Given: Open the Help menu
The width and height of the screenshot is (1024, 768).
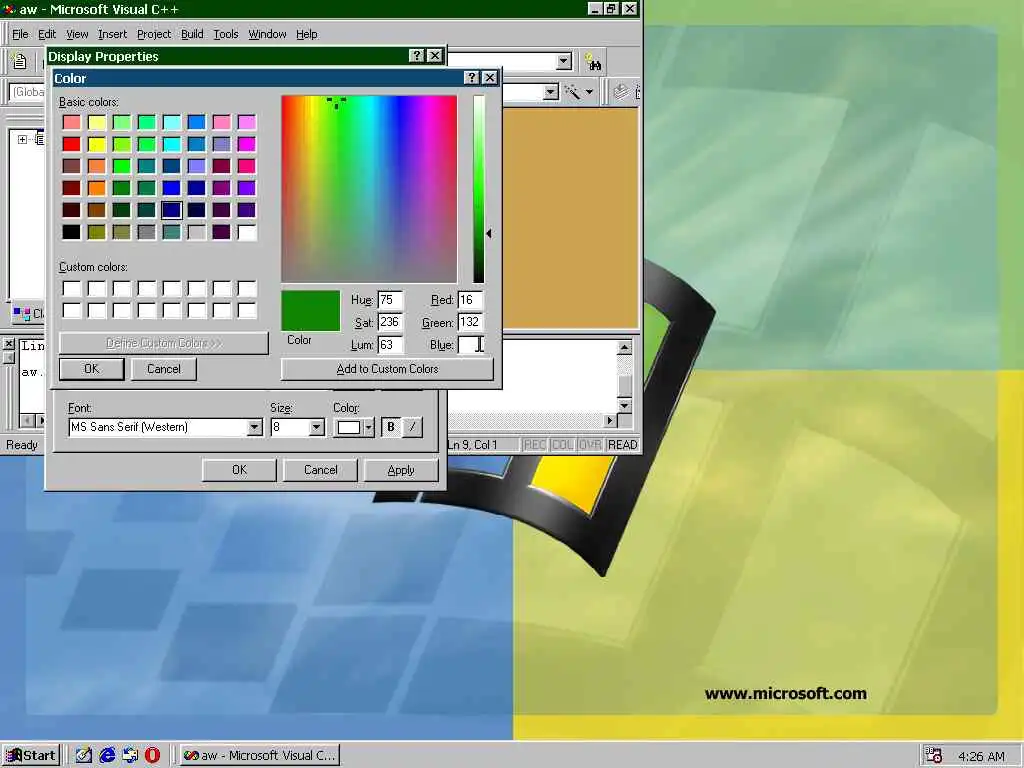Looking at the screenshot, I should pos(306,34).
